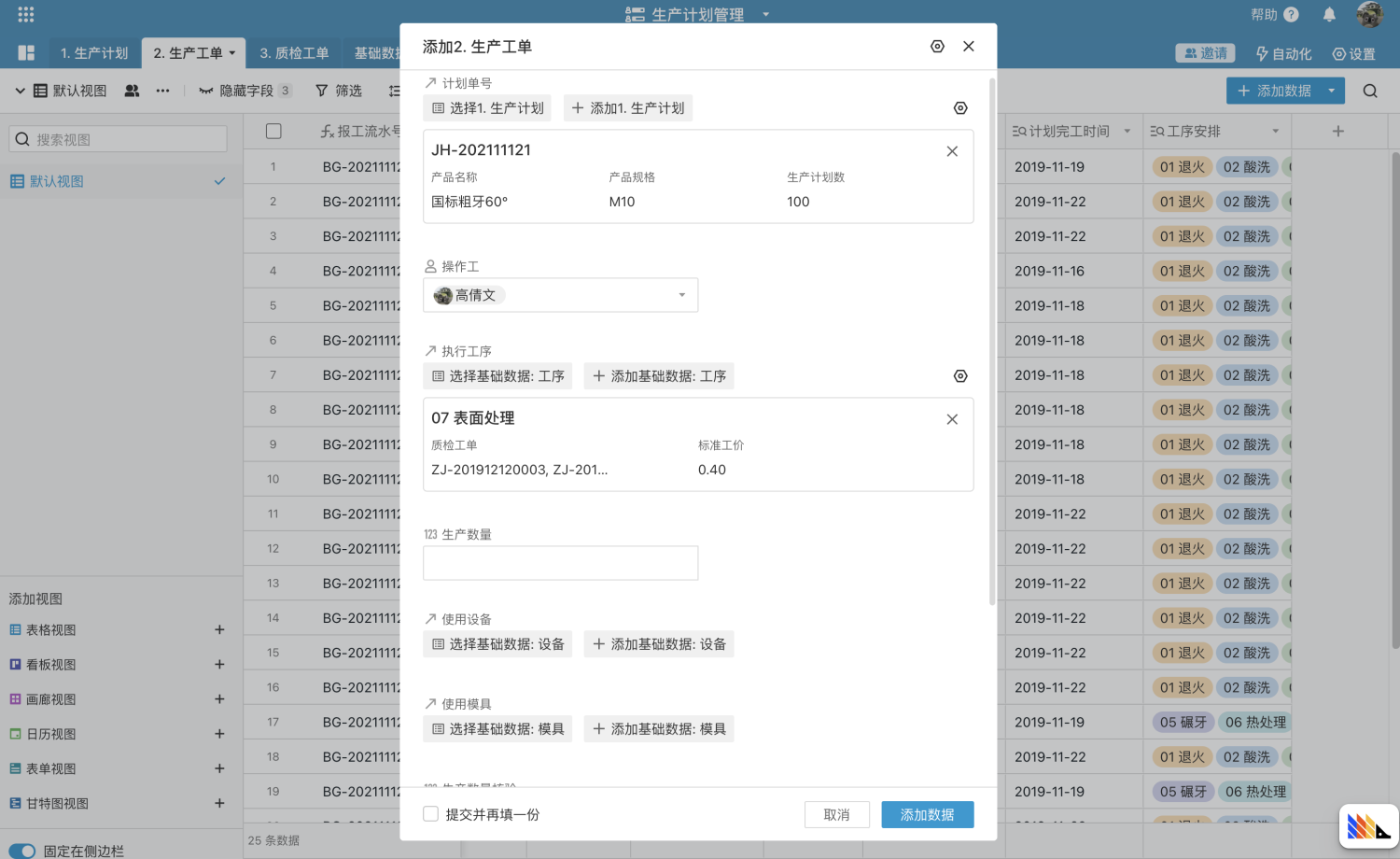Open the apps grid icon

(x=26, y=15)
